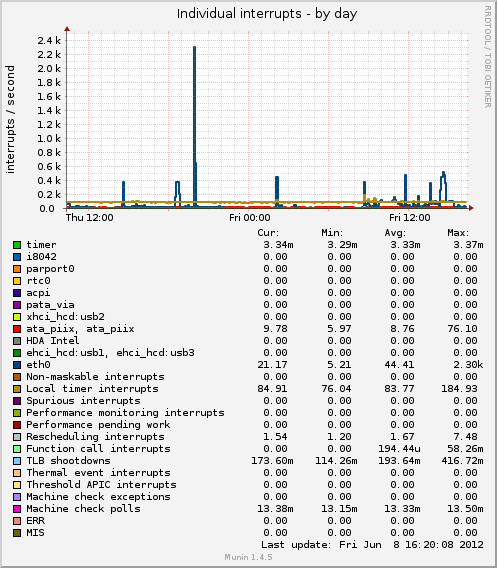Click the eth0 max value 2.30k
This screenshot has height=568, width=497.
click(468, 365)
